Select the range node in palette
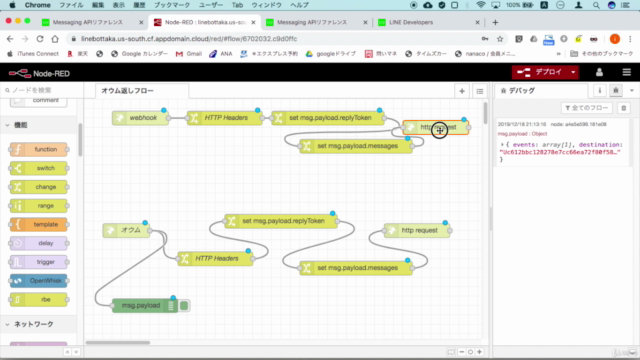The image size is (640, 360). [x=39, y=206]
